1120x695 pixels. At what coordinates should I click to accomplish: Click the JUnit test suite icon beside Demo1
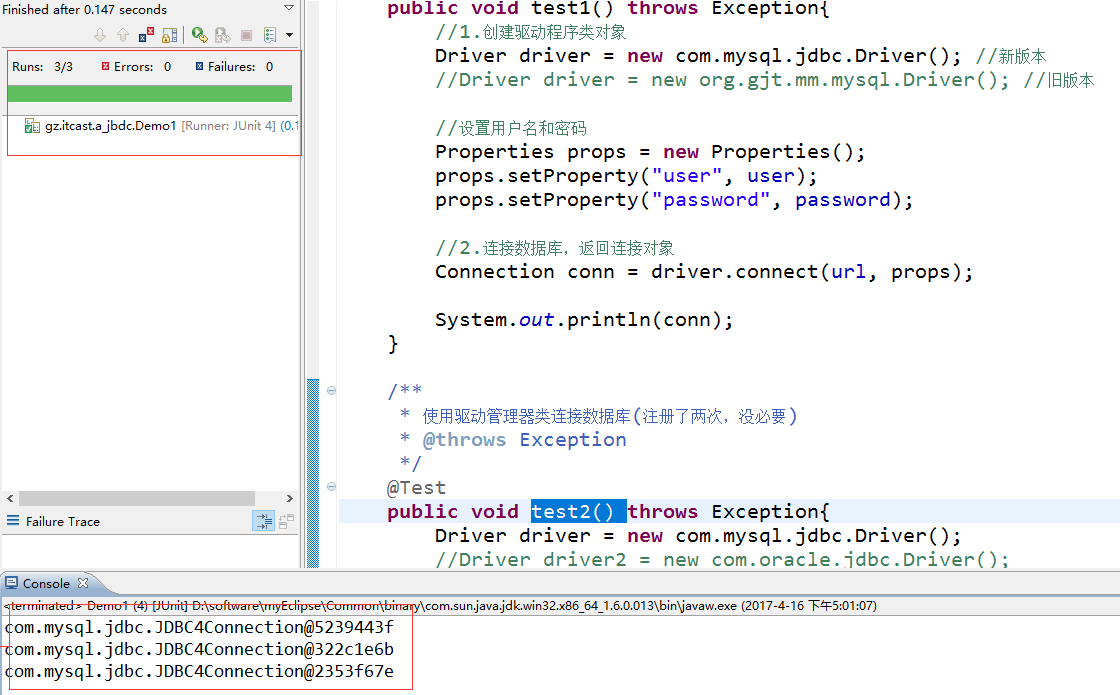click(32, 126)
